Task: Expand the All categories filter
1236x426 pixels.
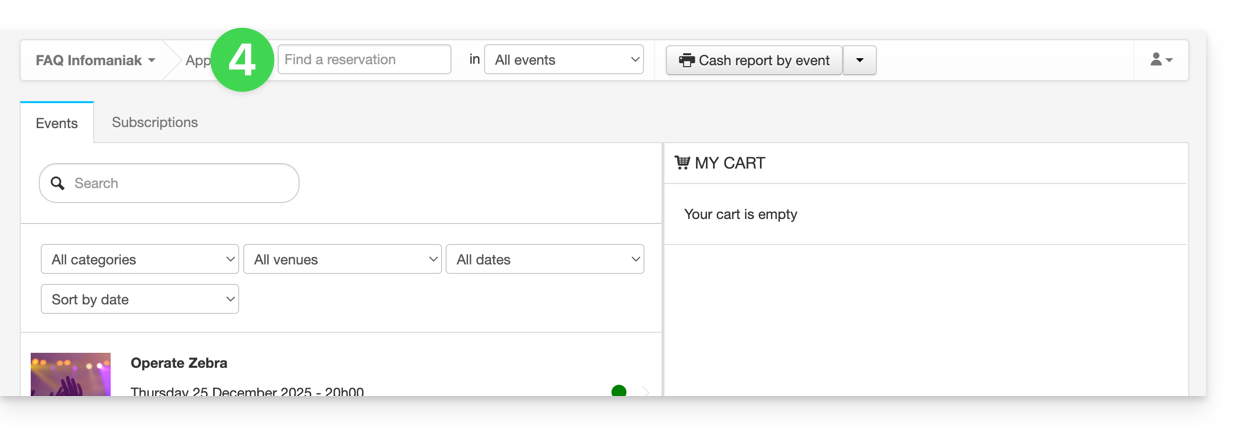Action: click(x=139, y=259)
